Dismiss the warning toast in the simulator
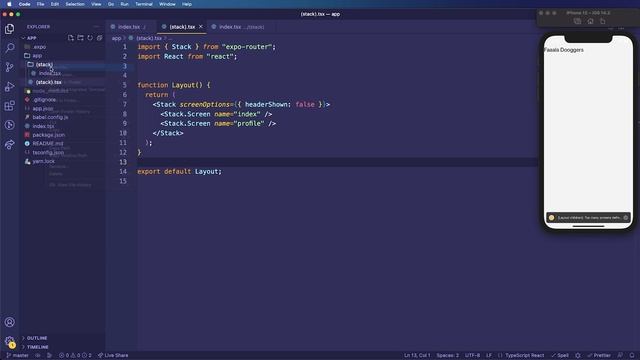Image resolution: width=640 pixels, height=360 pixels. click(626, 218)
